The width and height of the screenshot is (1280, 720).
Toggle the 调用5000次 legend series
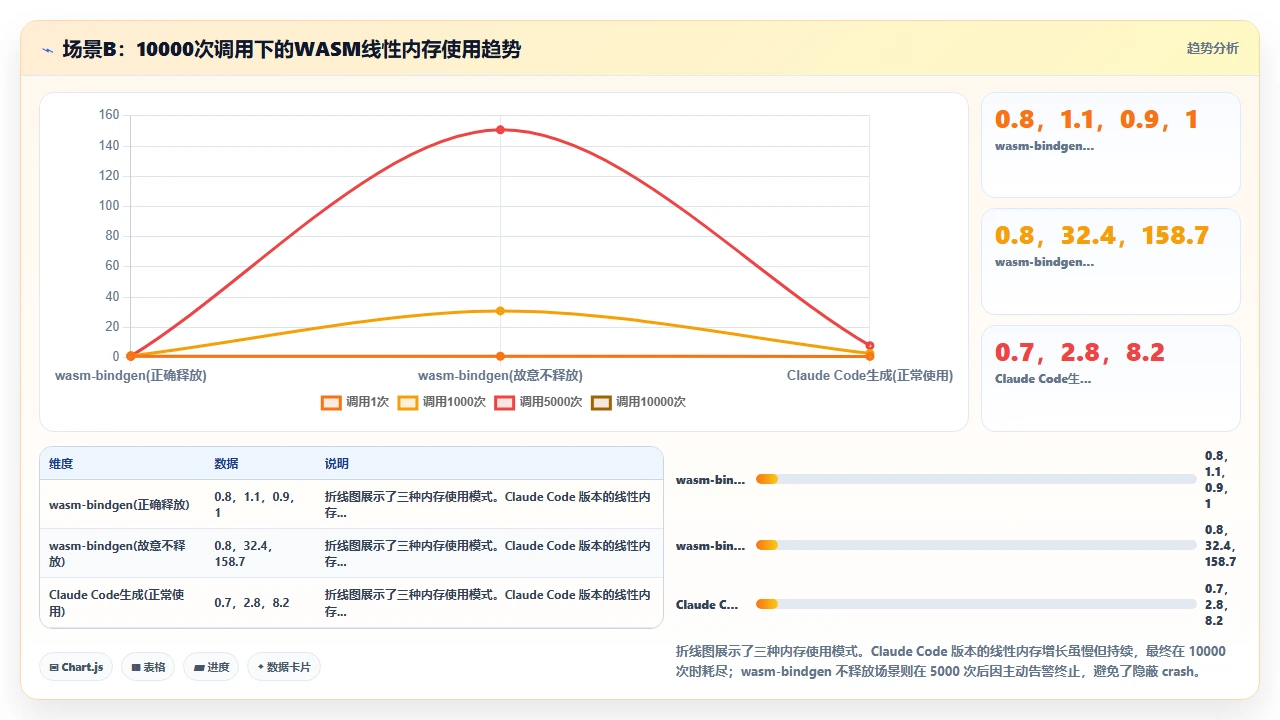(538, 402)
